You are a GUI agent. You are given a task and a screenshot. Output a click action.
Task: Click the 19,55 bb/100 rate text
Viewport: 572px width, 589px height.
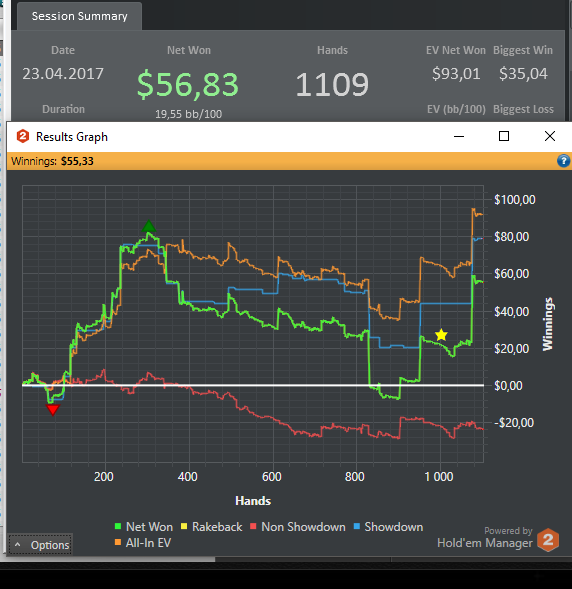[x=189, y=114]
